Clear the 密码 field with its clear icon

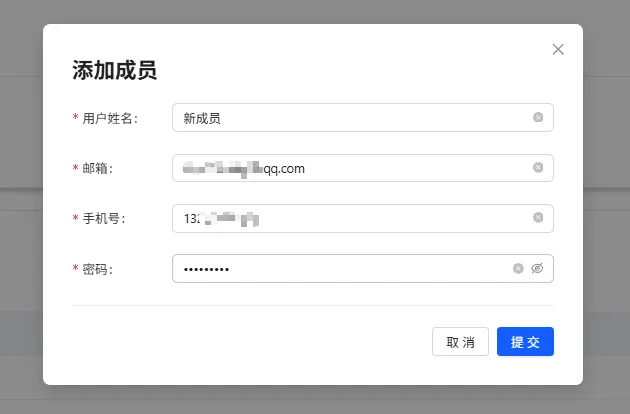(x=518, y=268)
